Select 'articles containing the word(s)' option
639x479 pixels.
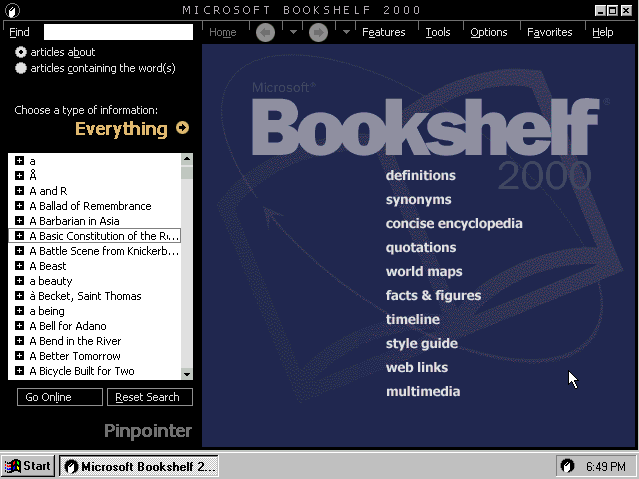21,68
